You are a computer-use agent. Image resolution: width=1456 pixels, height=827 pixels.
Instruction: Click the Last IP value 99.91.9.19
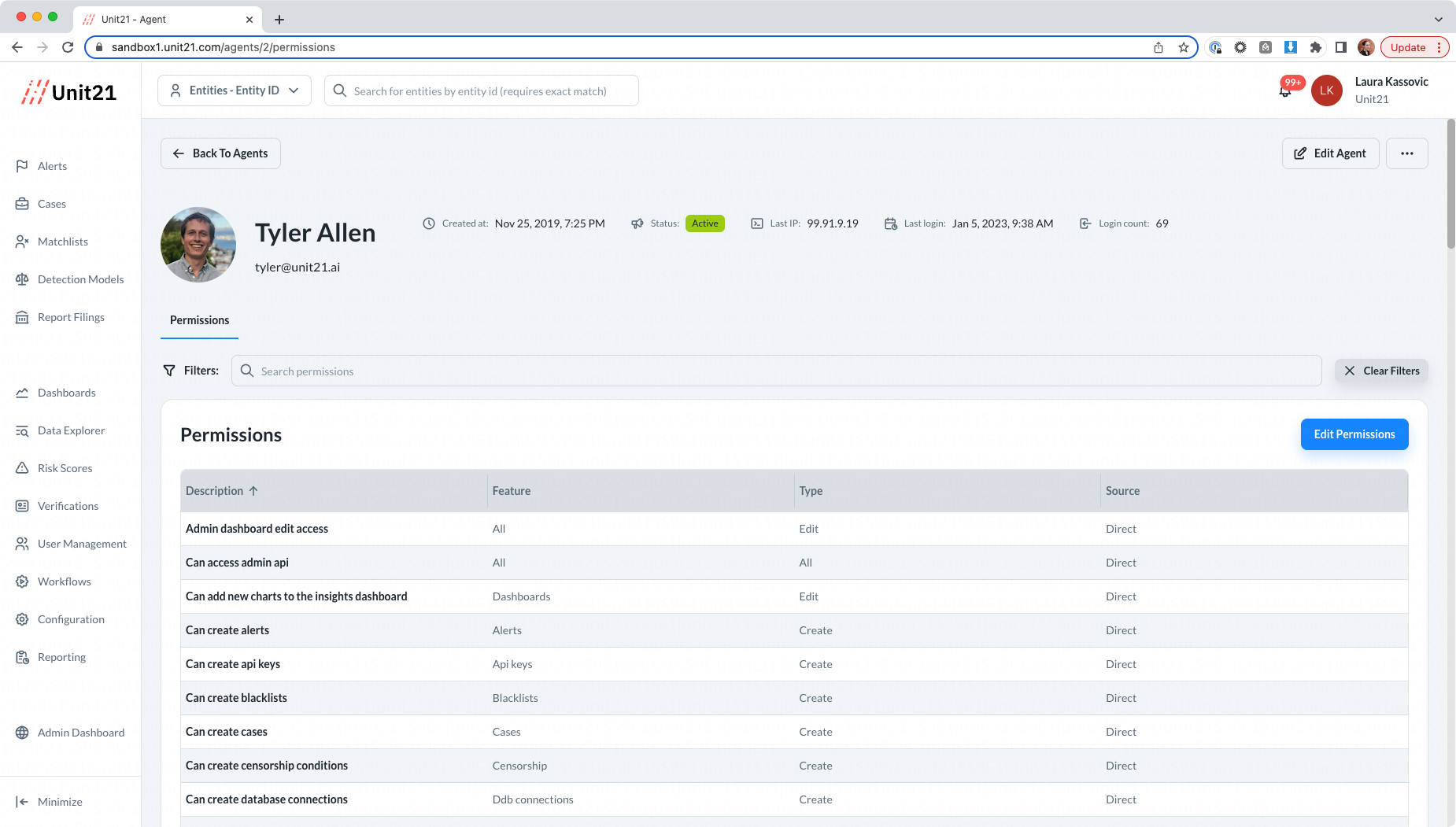833,223
